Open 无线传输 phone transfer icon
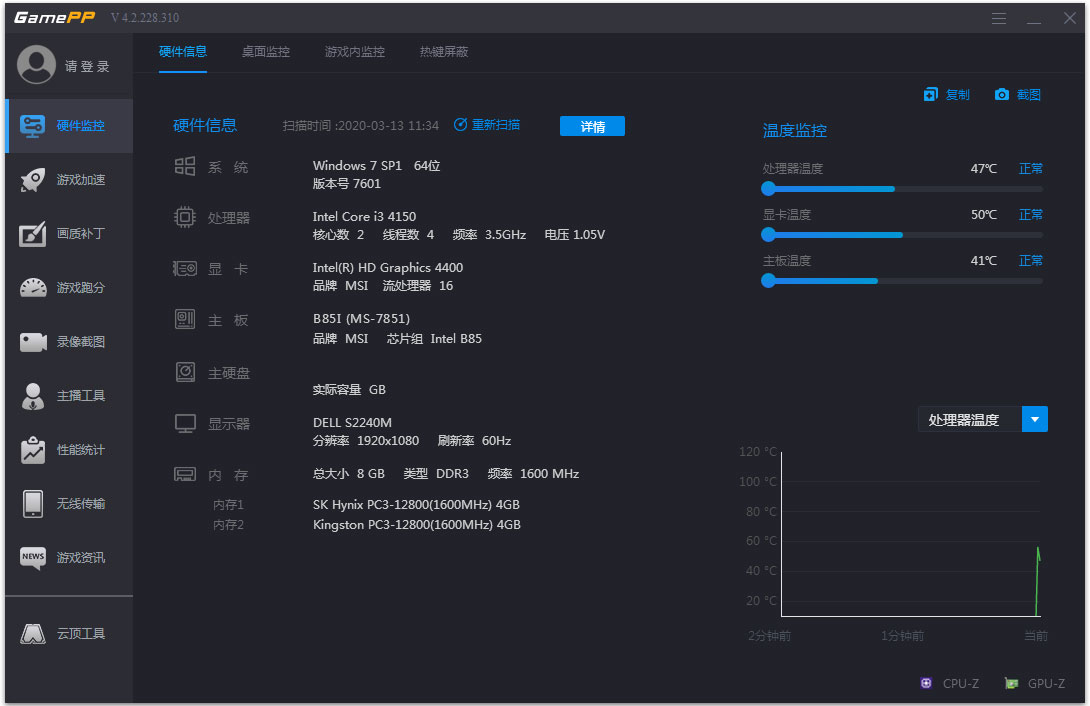 pos(33,504)
